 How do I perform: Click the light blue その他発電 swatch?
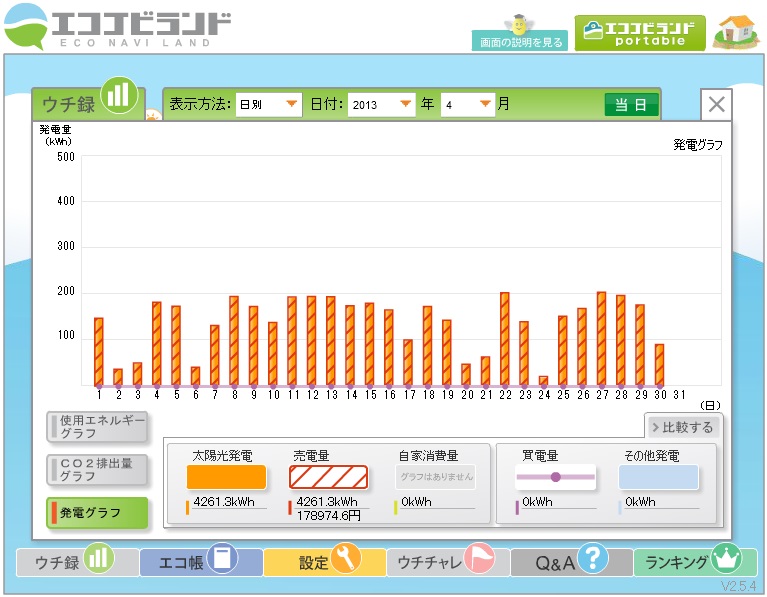[658, 477]
